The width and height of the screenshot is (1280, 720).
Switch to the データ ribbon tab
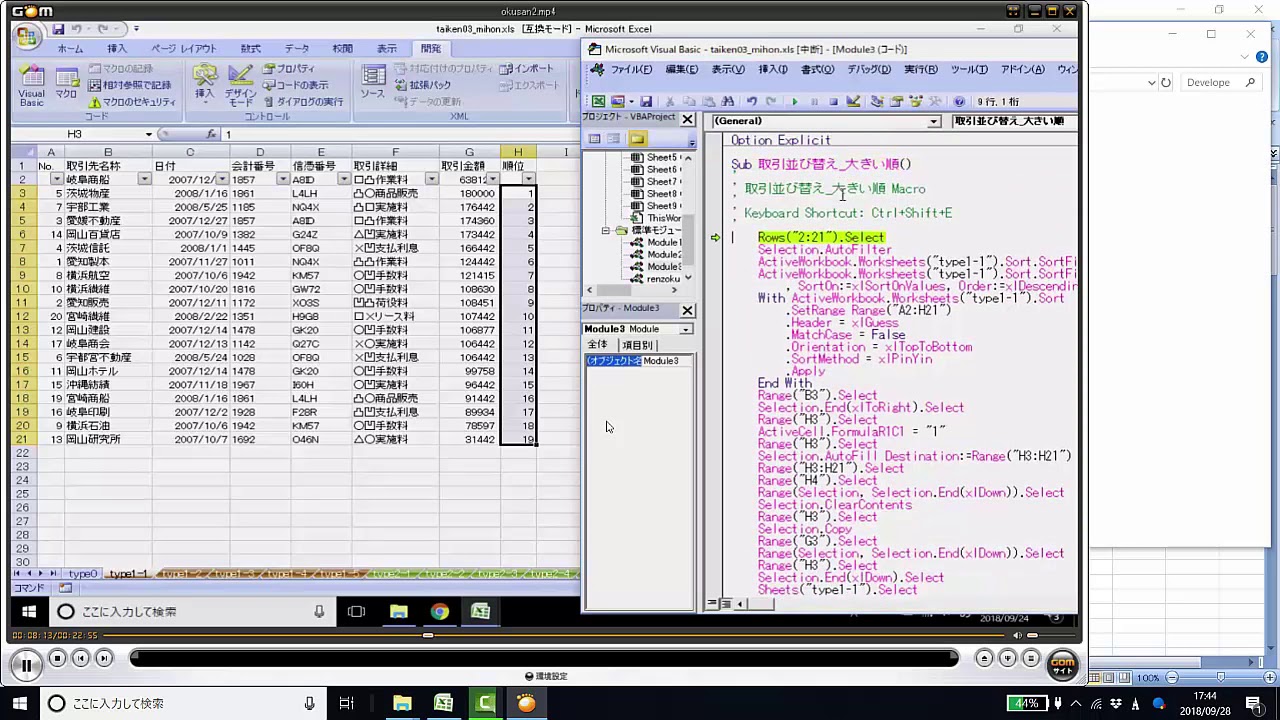click(297, 49)
